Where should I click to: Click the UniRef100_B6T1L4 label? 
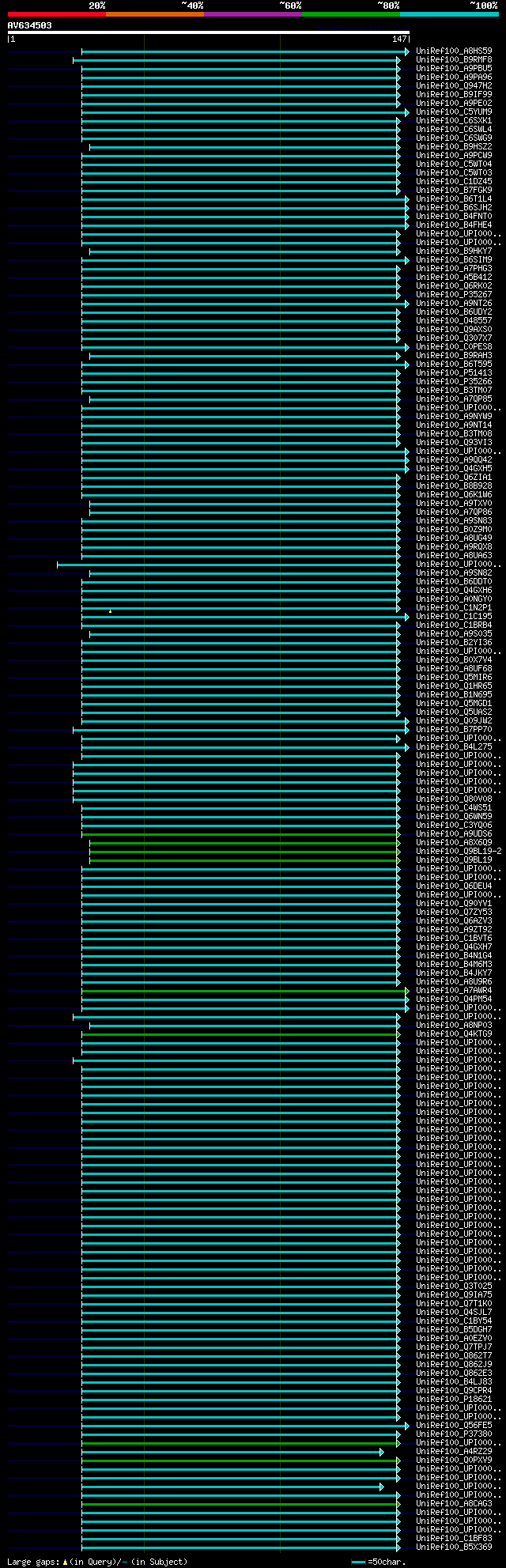pyautogui.click(x=454, y=199)
